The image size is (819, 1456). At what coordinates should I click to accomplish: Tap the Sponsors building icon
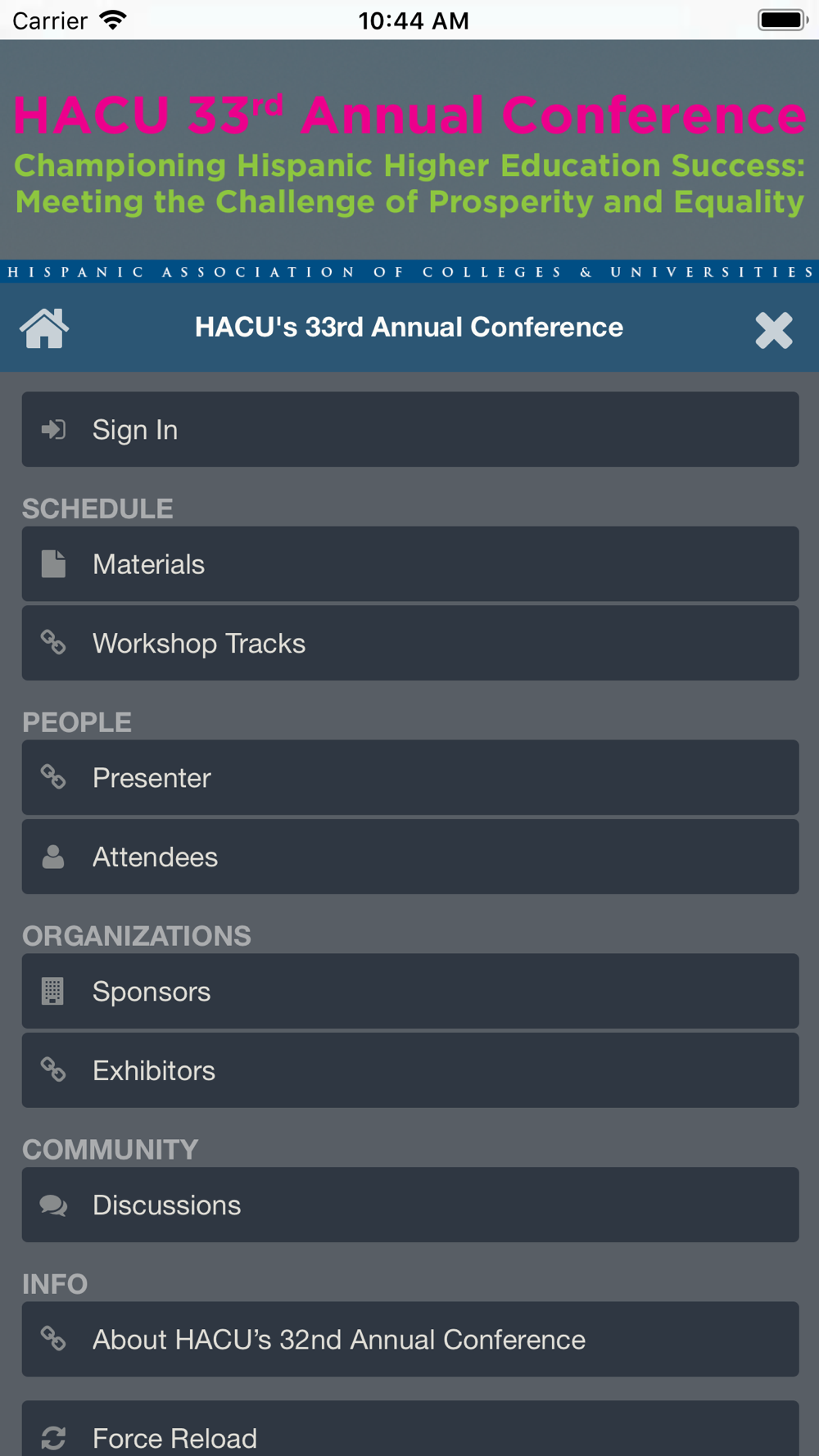[x=53, y=991]
